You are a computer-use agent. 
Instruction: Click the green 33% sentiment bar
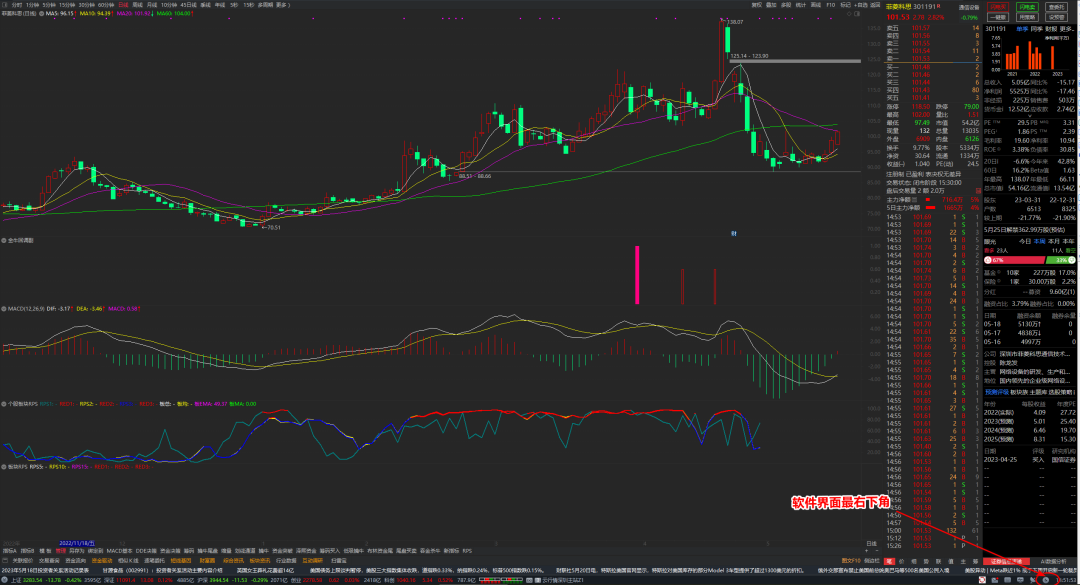1061,260
